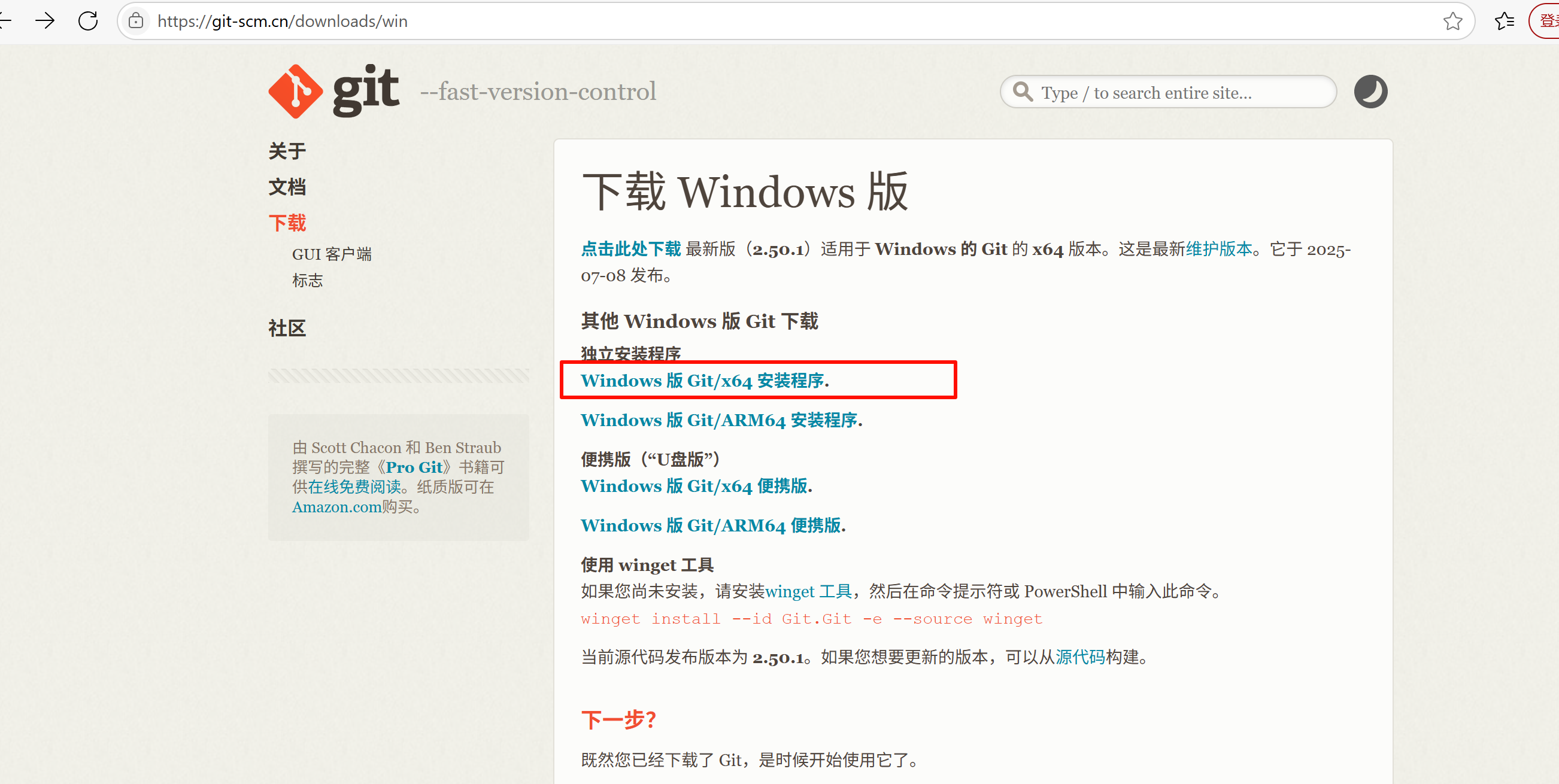
Task: Click the 在线免费阅读 link
Action: tap(354, 487)
